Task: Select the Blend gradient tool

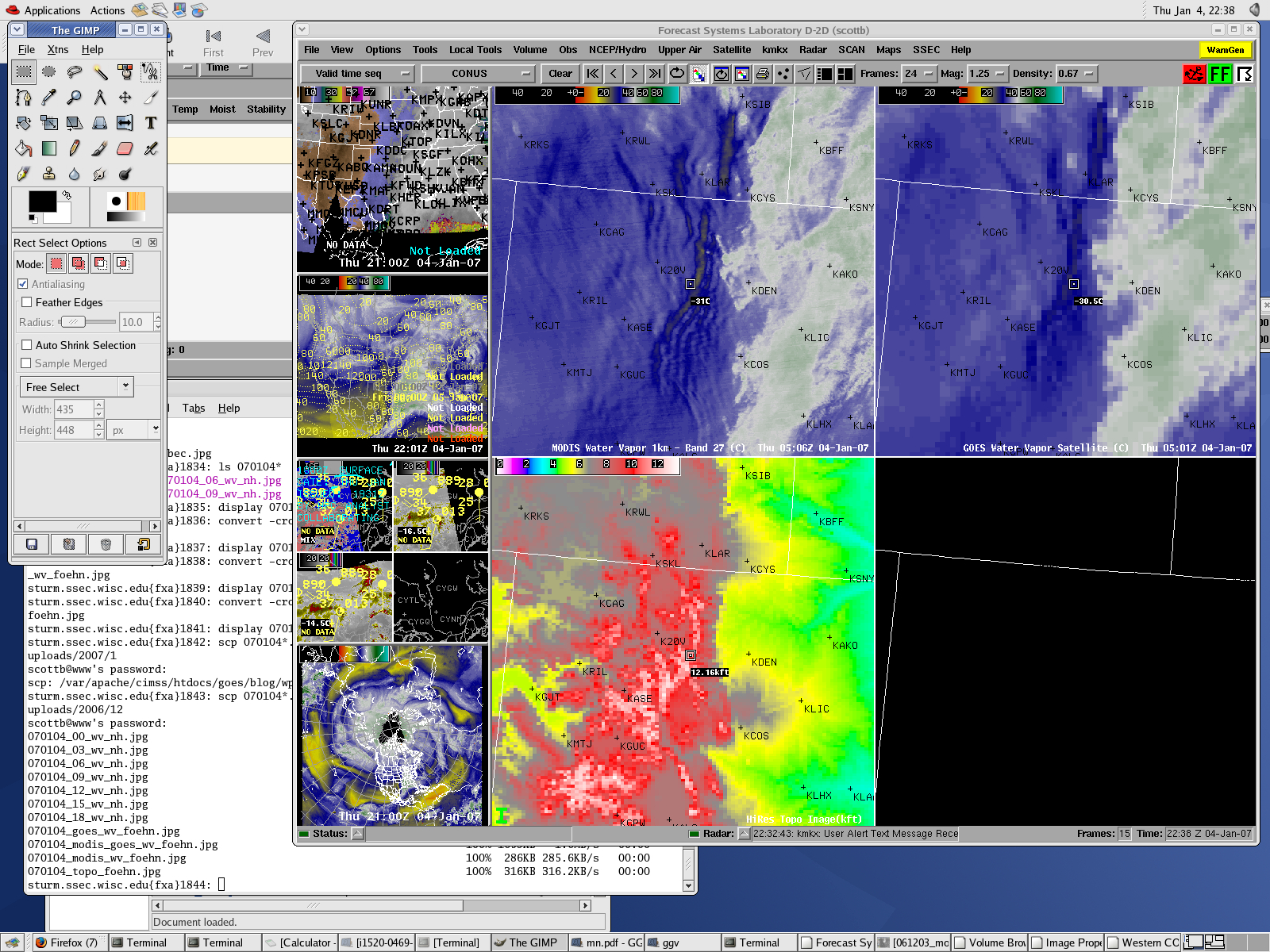Action: (x=49, y=148)
